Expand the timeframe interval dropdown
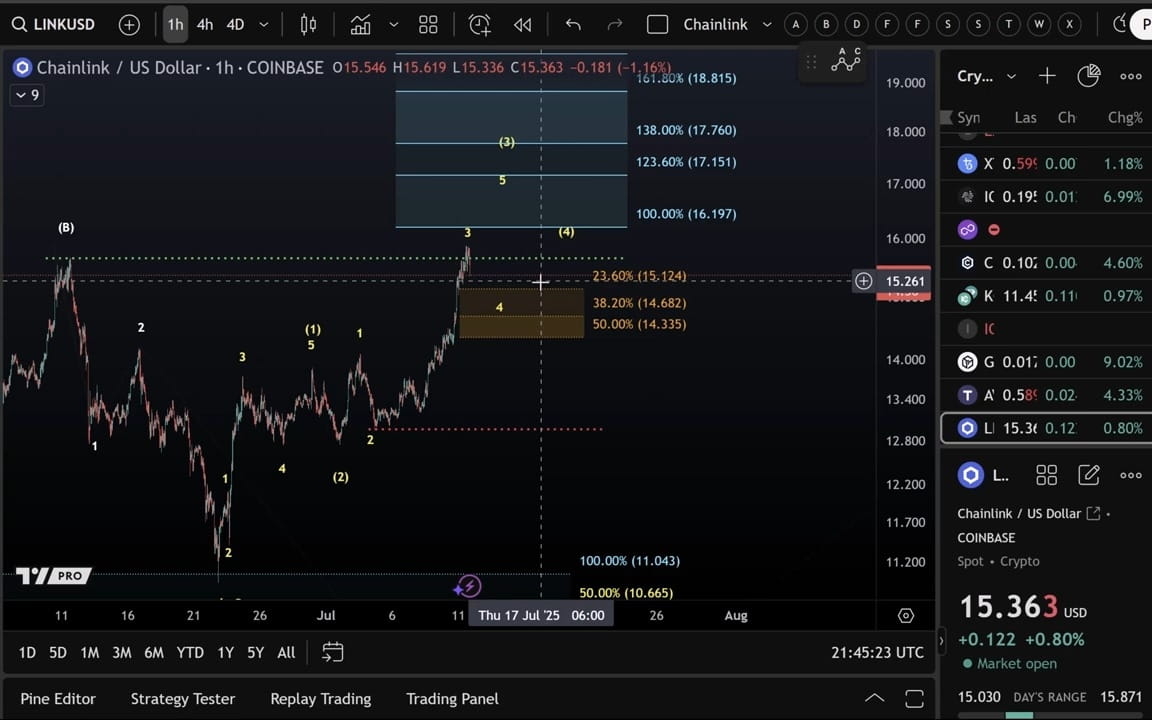Viewport: 1152px width, 720px height. (x=264, y=24)
